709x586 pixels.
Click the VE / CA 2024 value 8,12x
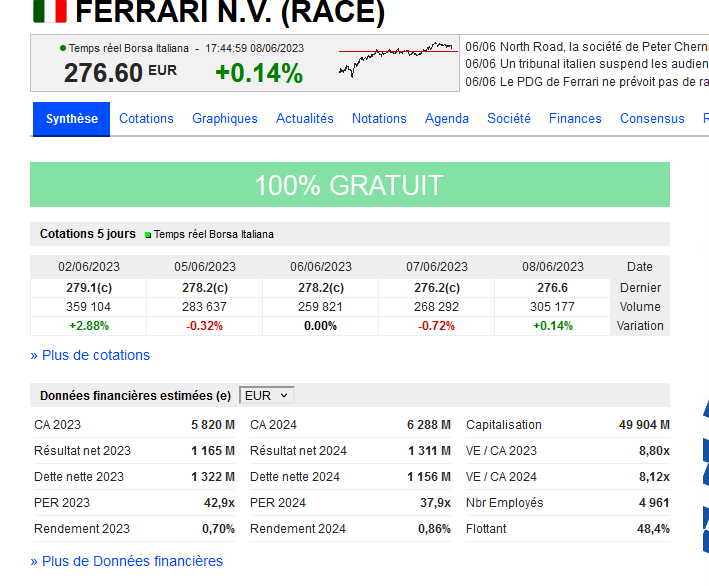654,477
